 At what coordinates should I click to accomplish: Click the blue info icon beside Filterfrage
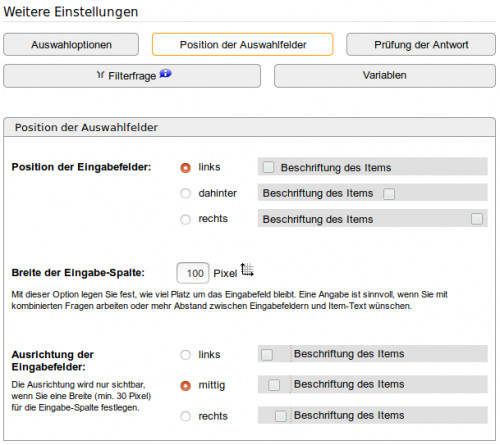pyautogui.click(x=165, y=73)
